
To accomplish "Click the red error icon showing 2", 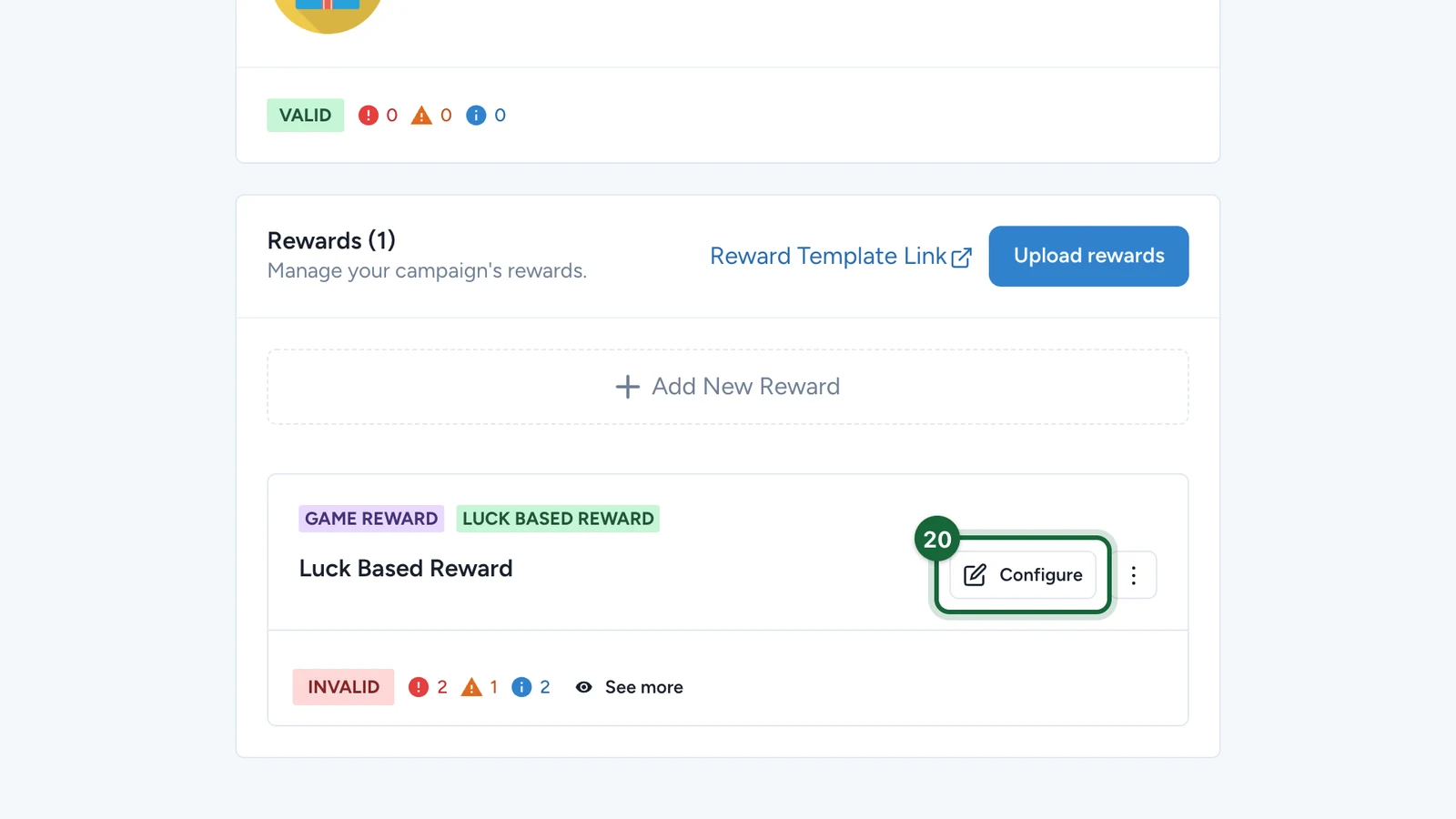I will [x=419, y=687].
